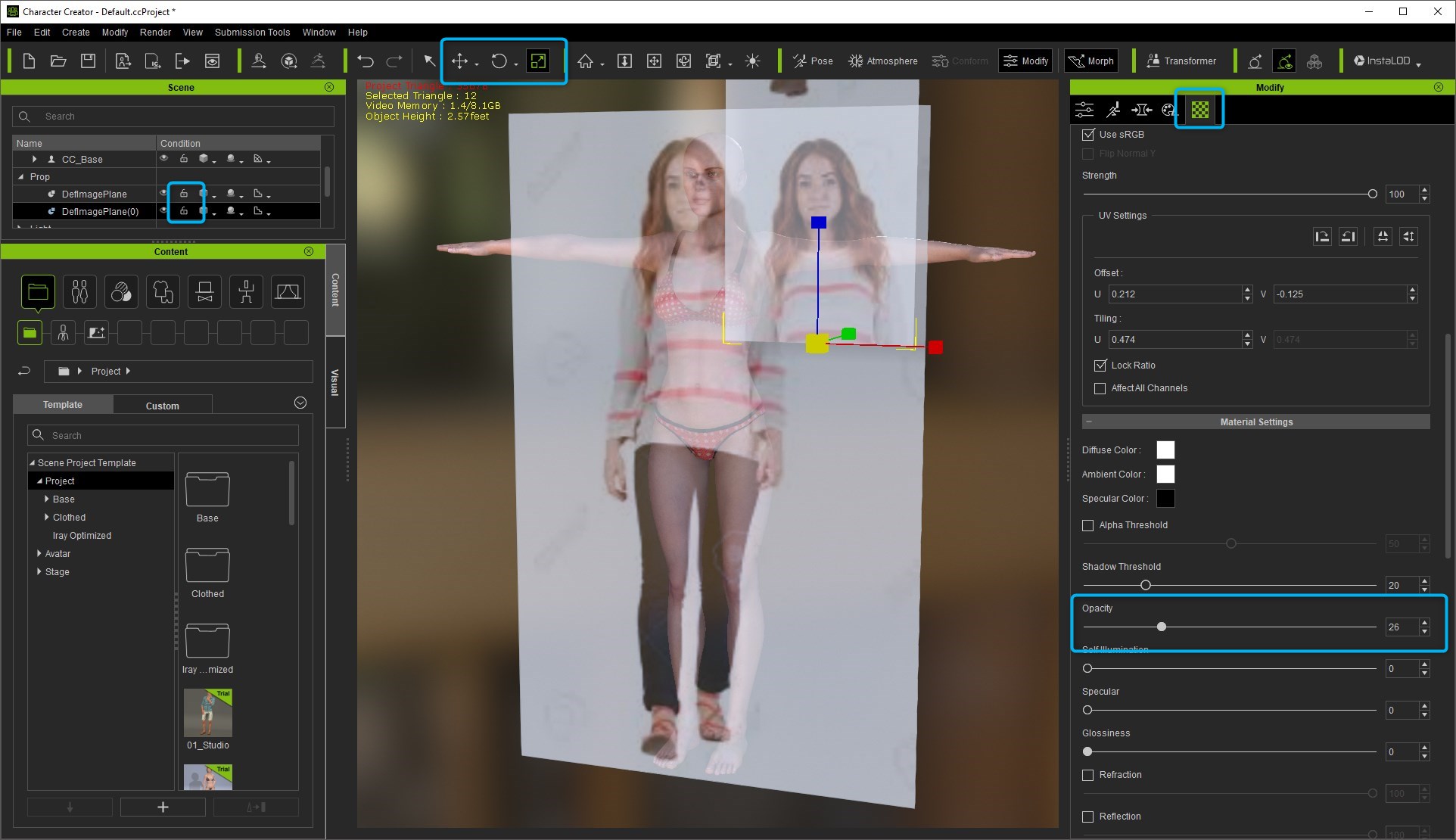Select the Pose tool in toolbar
This screenshot has height=840, width=1456.
click(x=811, y=61)
